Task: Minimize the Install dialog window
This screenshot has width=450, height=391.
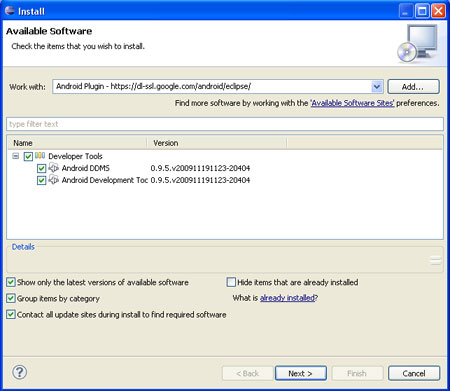Action: pos(406,11)
